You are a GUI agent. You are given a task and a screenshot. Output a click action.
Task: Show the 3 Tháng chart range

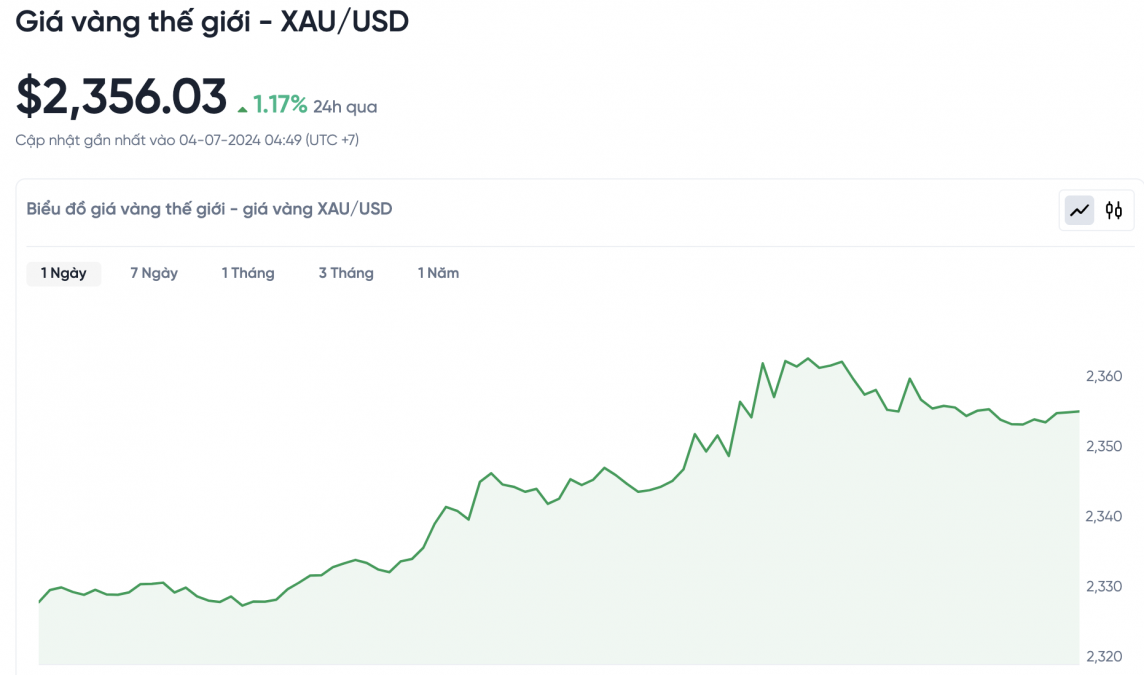point(346,273)
